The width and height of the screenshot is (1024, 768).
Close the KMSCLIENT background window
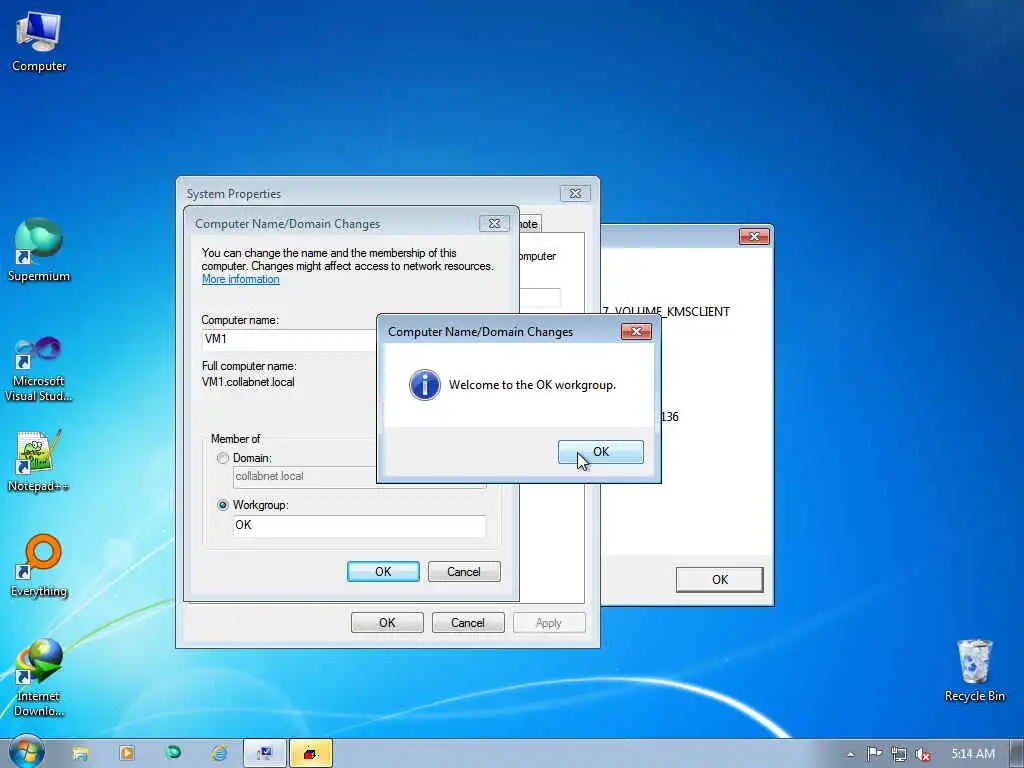coord(754,236)
